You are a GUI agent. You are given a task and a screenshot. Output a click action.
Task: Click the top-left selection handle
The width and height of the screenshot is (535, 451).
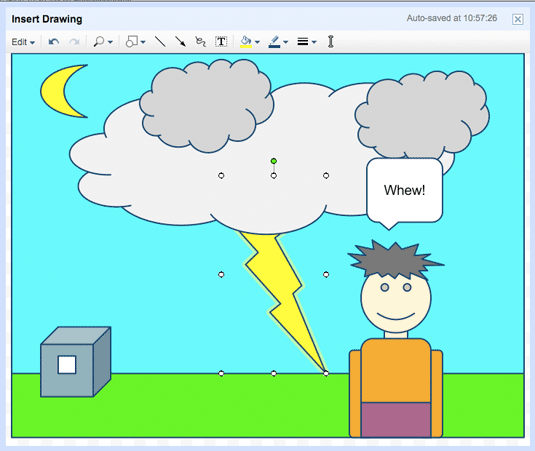point(221,175)
